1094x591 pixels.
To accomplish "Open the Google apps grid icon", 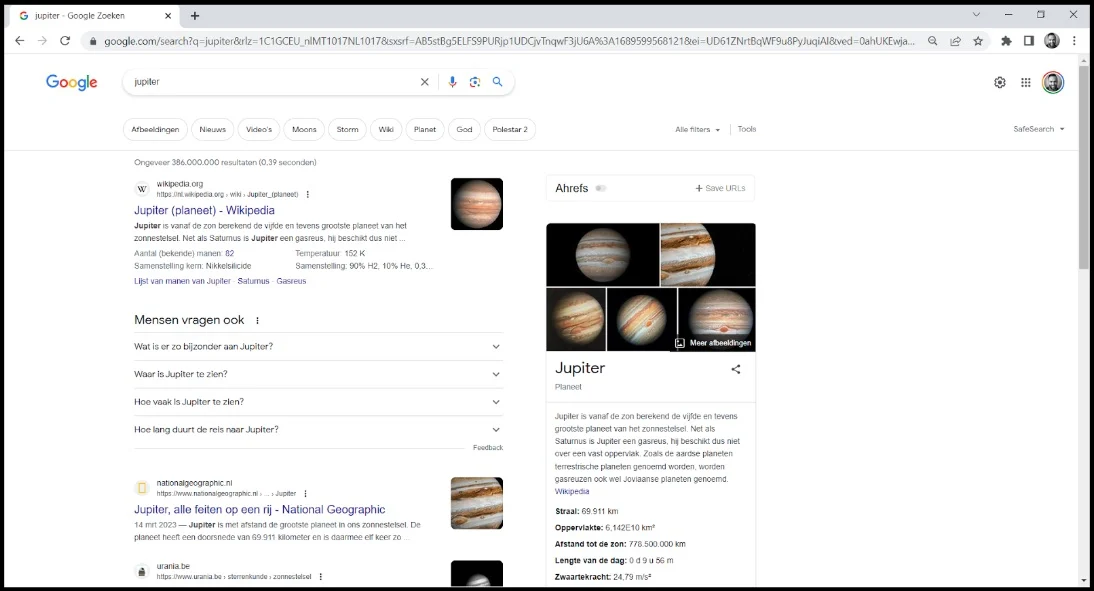I will (1026, 82).
